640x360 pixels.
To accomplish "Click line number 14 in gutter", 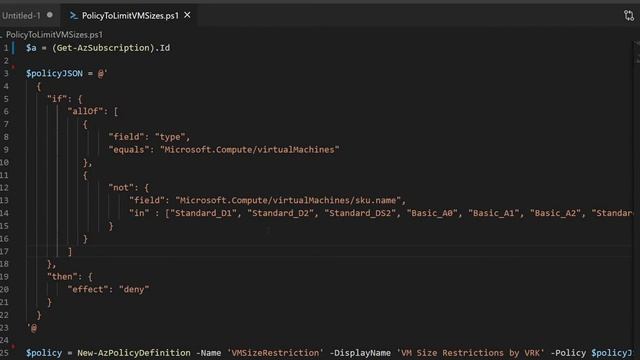I will [x=4, y=213].
